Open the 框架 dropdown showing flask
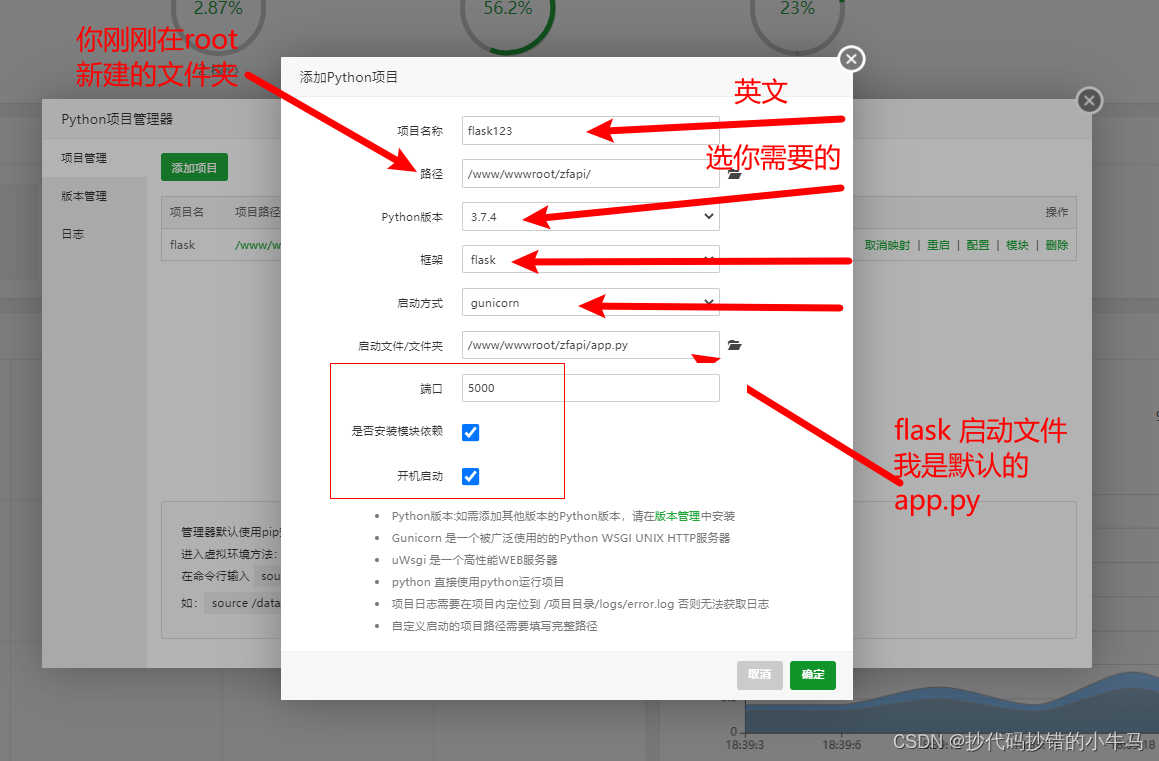 click(591, 259)
